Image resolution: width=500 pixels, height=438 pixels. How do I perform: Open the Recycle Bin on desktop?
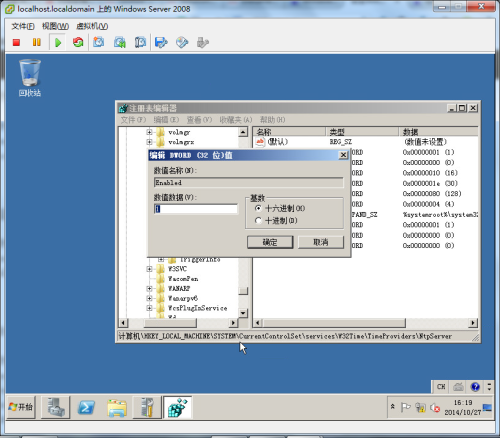[30, 78]
